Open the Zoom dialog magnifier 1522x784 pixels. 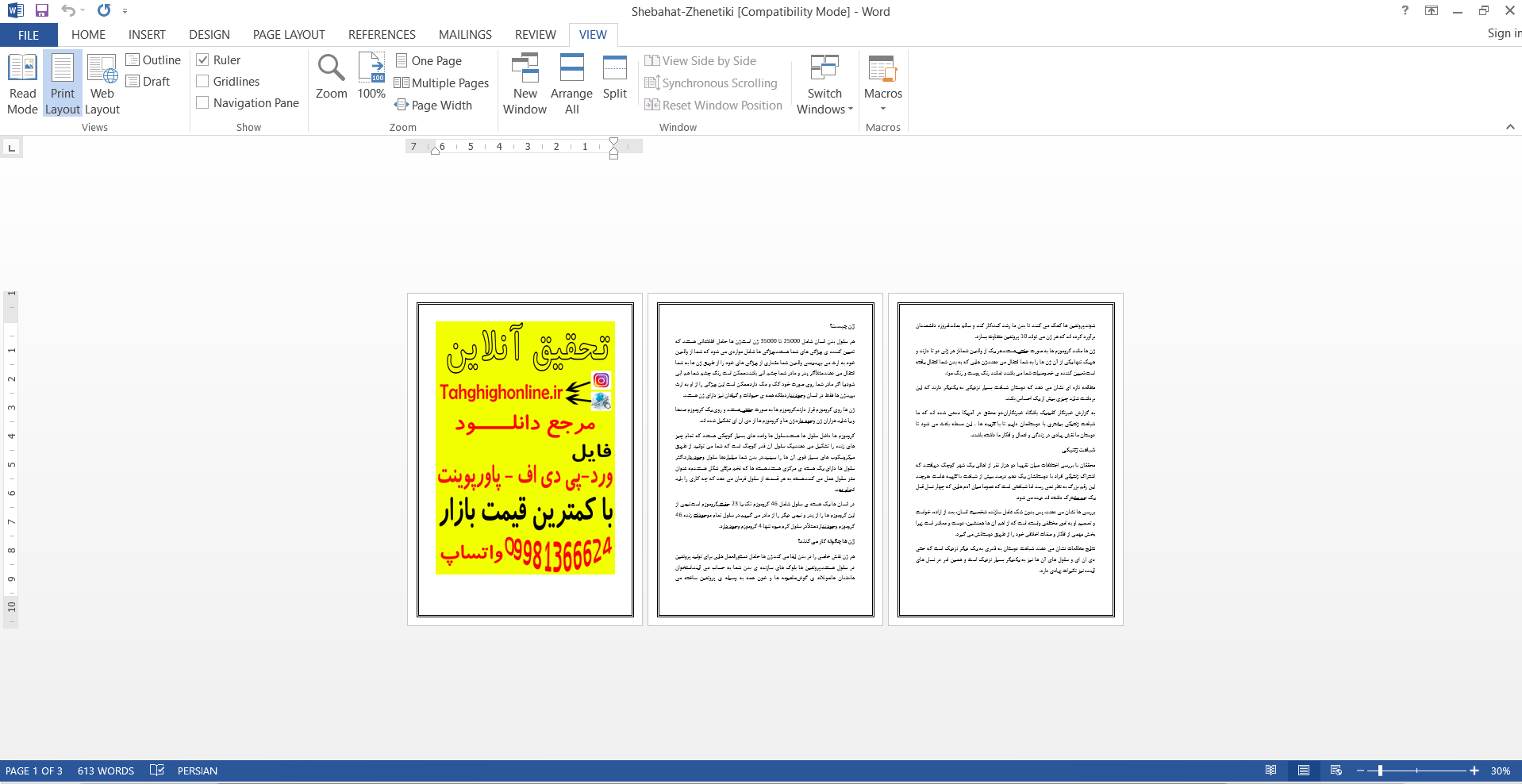(331, 77)
